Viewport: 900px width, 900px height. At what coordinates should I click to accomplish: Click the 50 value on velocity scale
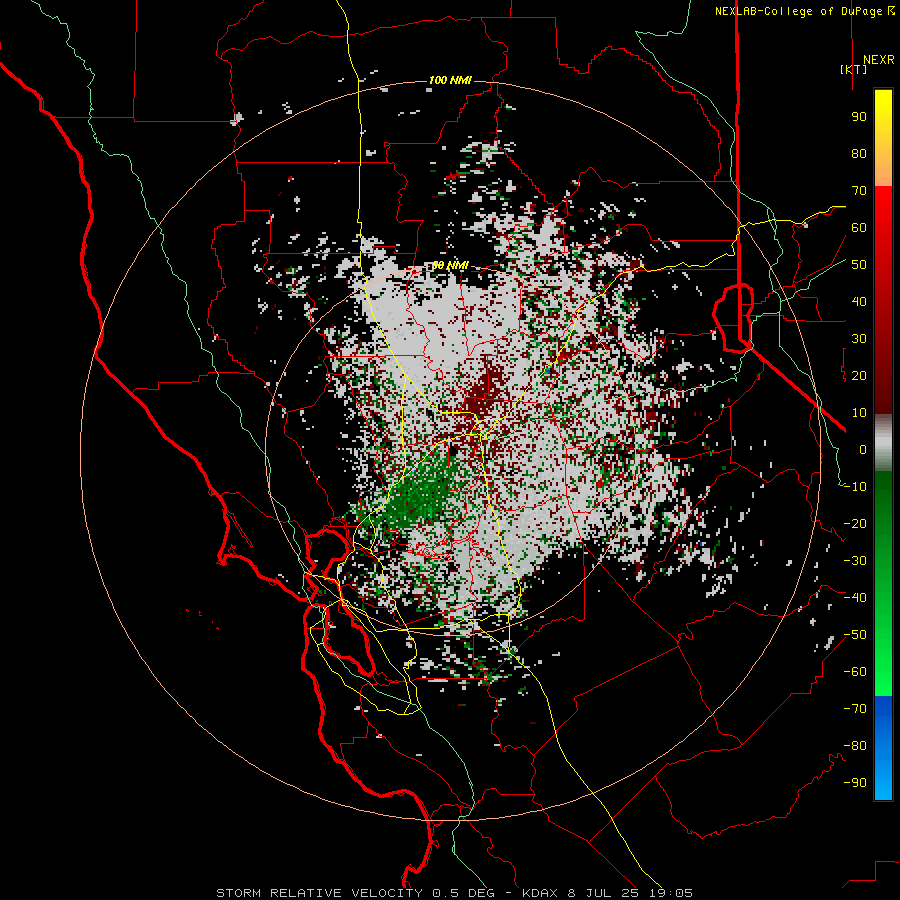[x=859, y=265]
